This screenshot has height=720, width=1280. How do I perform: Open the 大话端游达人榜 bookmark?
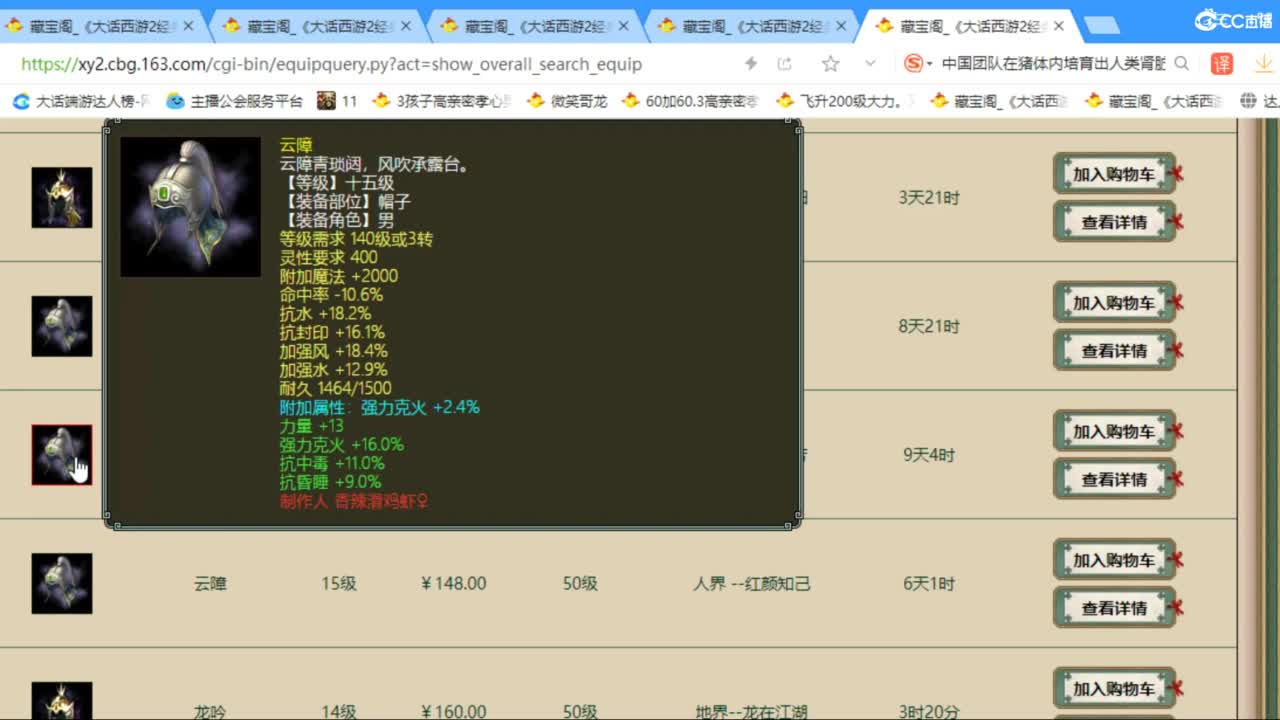click(x=81, y=101)
